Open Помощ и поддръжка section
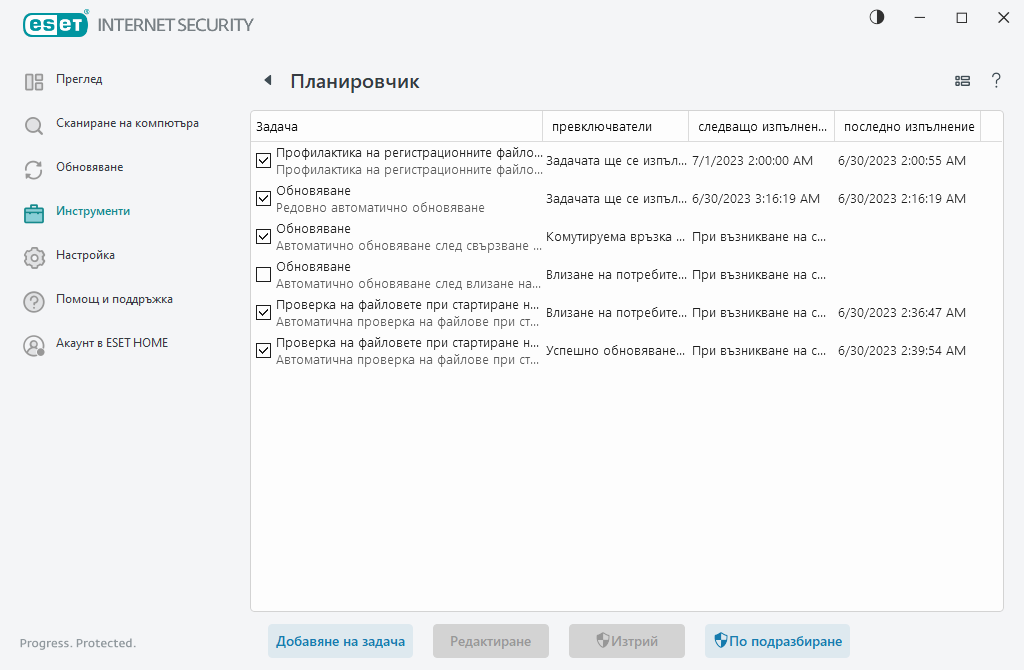 point(114,299)
